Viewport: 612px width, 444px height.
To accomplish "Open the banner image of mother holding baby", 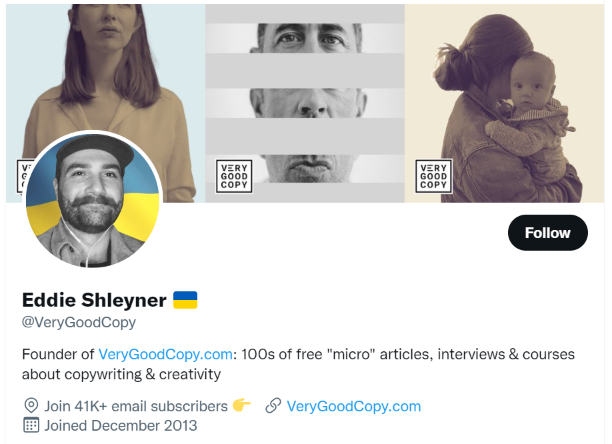I will 505,103.
